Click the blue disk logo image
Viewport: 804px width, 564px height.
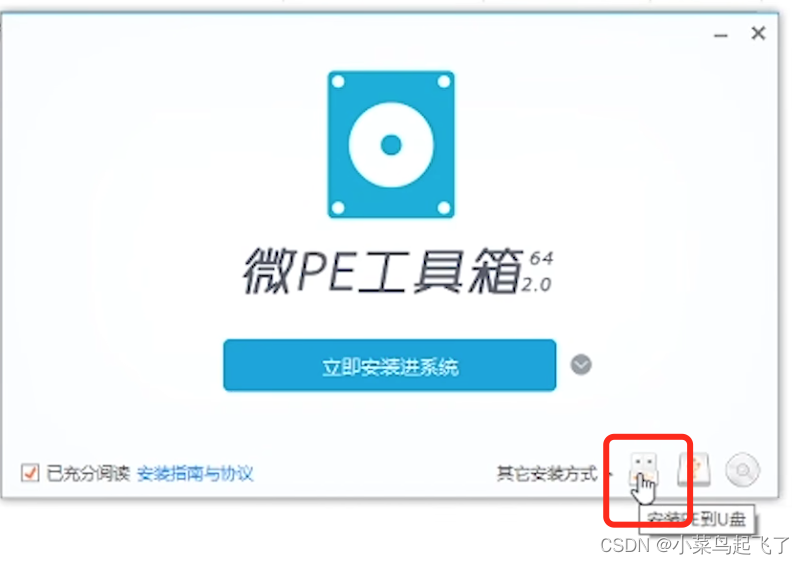[391, 145]
